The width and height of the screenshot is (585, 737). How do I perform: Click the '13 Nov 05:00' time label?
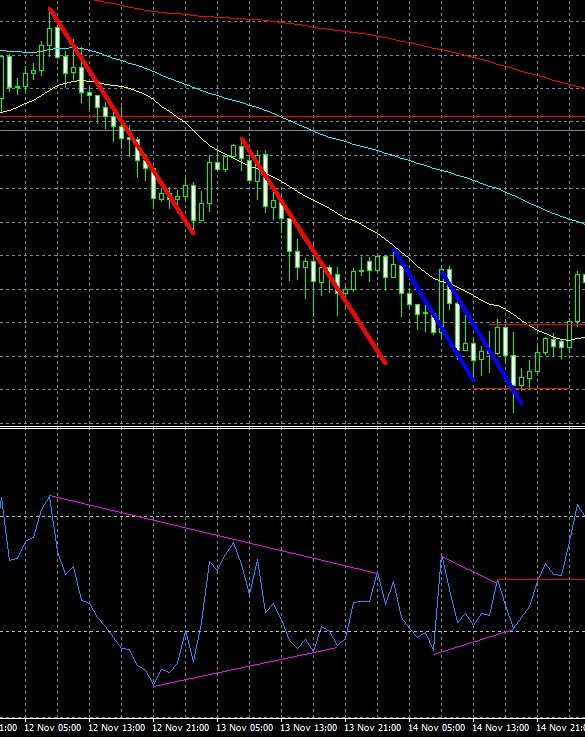pyautogui.click(x=245, y=728)
